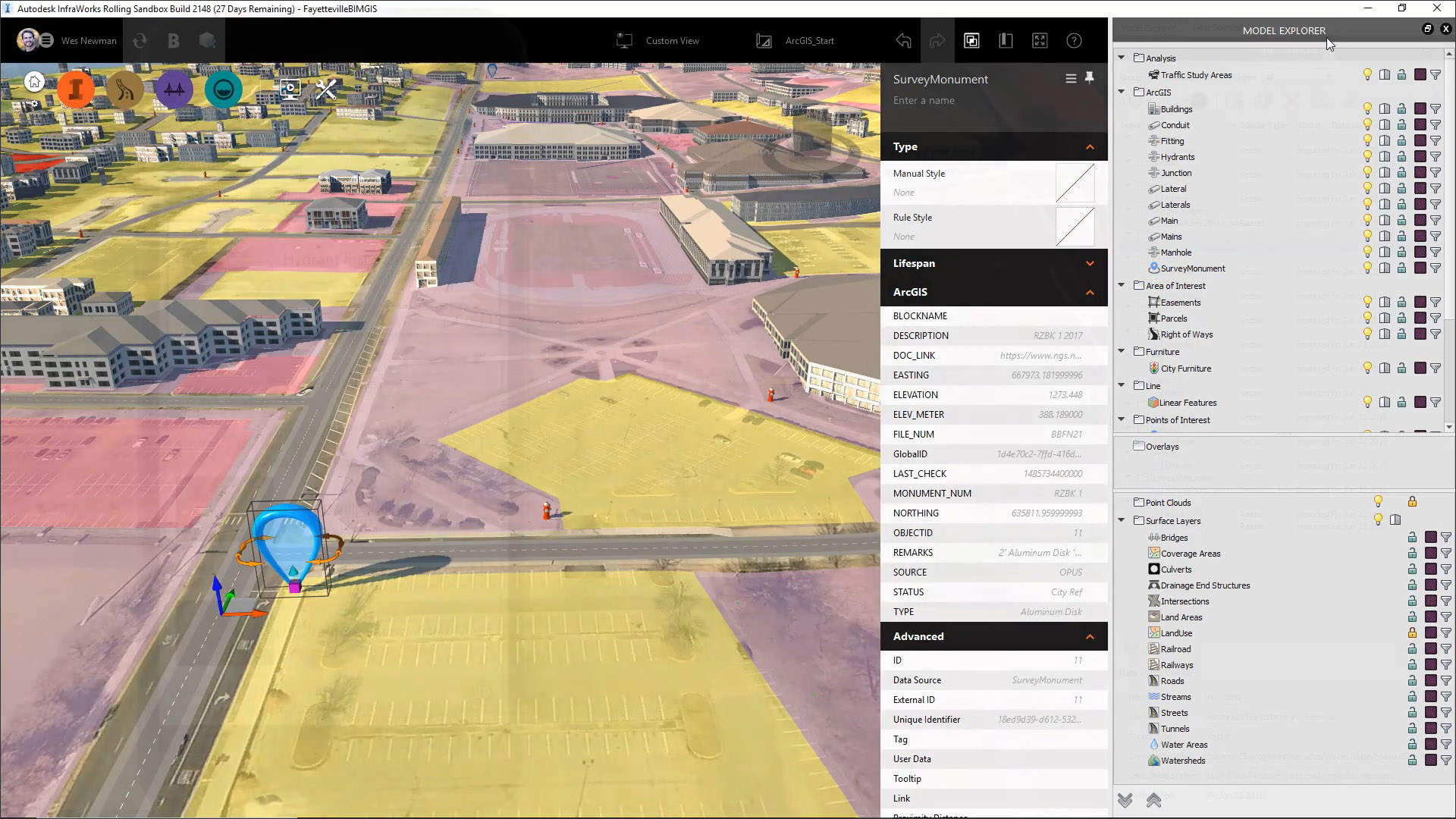Click the Model Builder icon in top bar
1456x819 pixels.
[207, 41]
